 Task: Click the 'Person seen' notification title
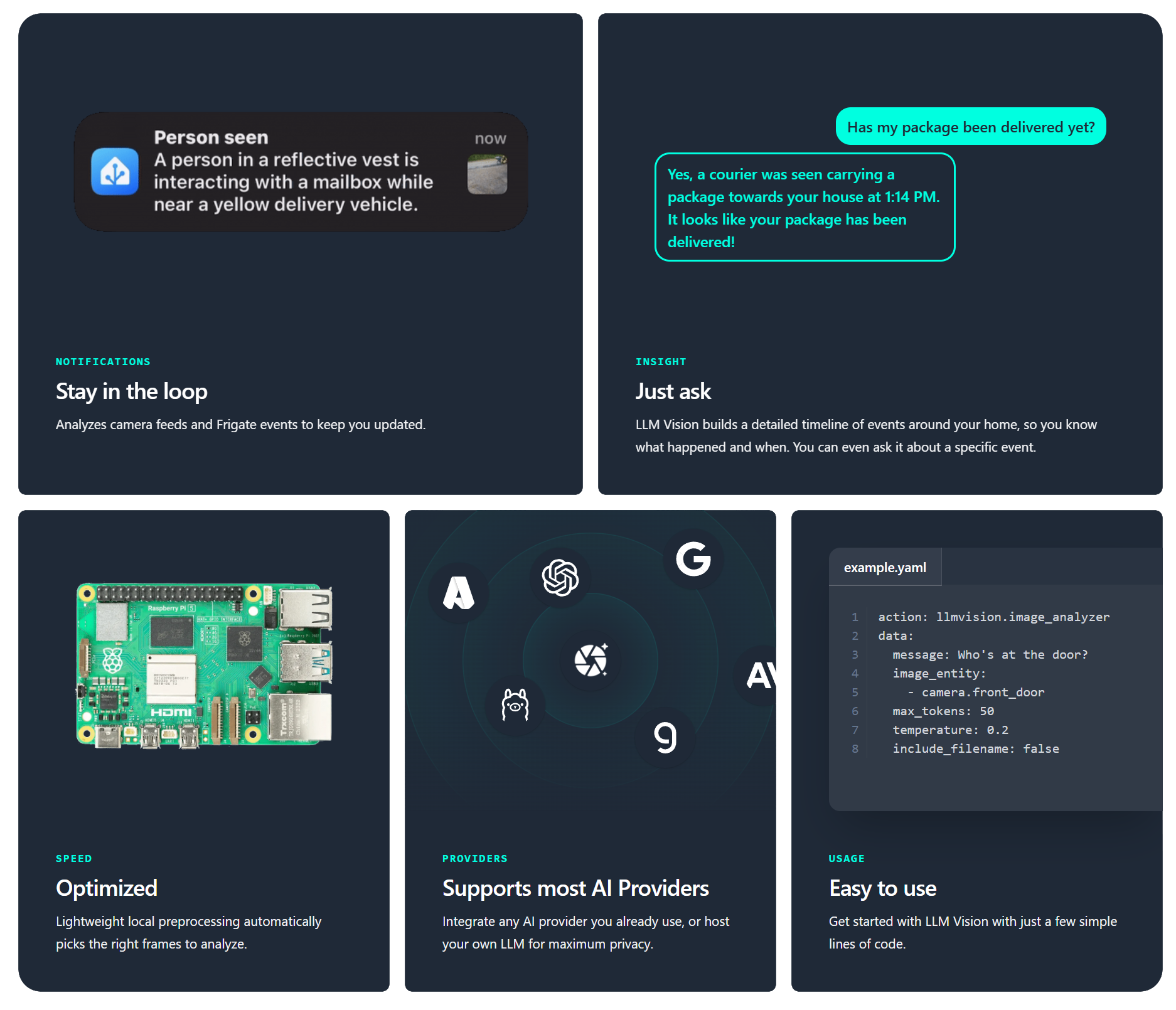click(x=211, y=137)
